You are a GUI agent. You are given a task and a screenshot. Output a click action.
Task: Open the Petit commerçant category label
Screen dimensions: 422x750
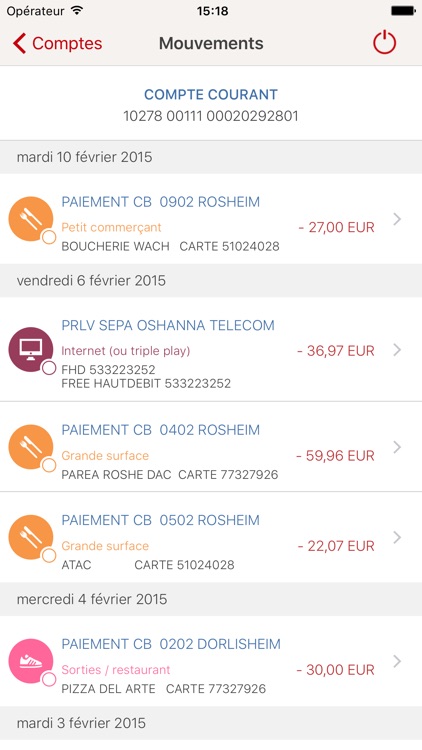(111, 227)
